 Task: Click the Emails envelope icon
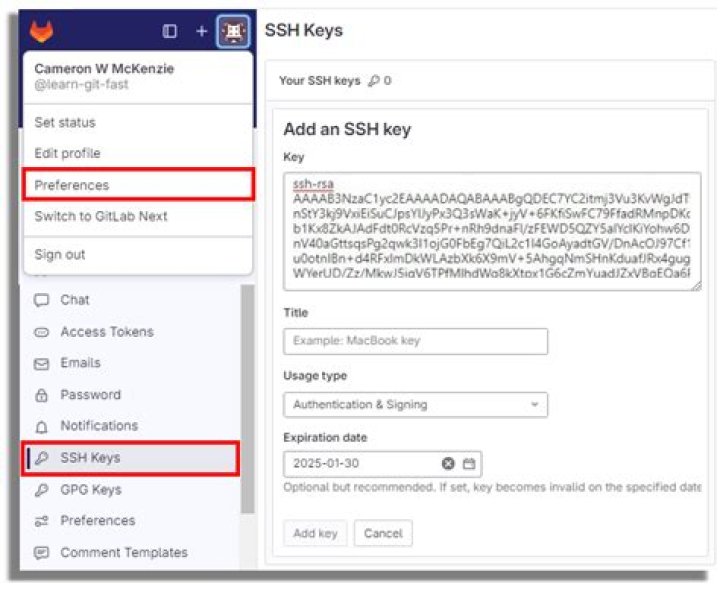41,364
